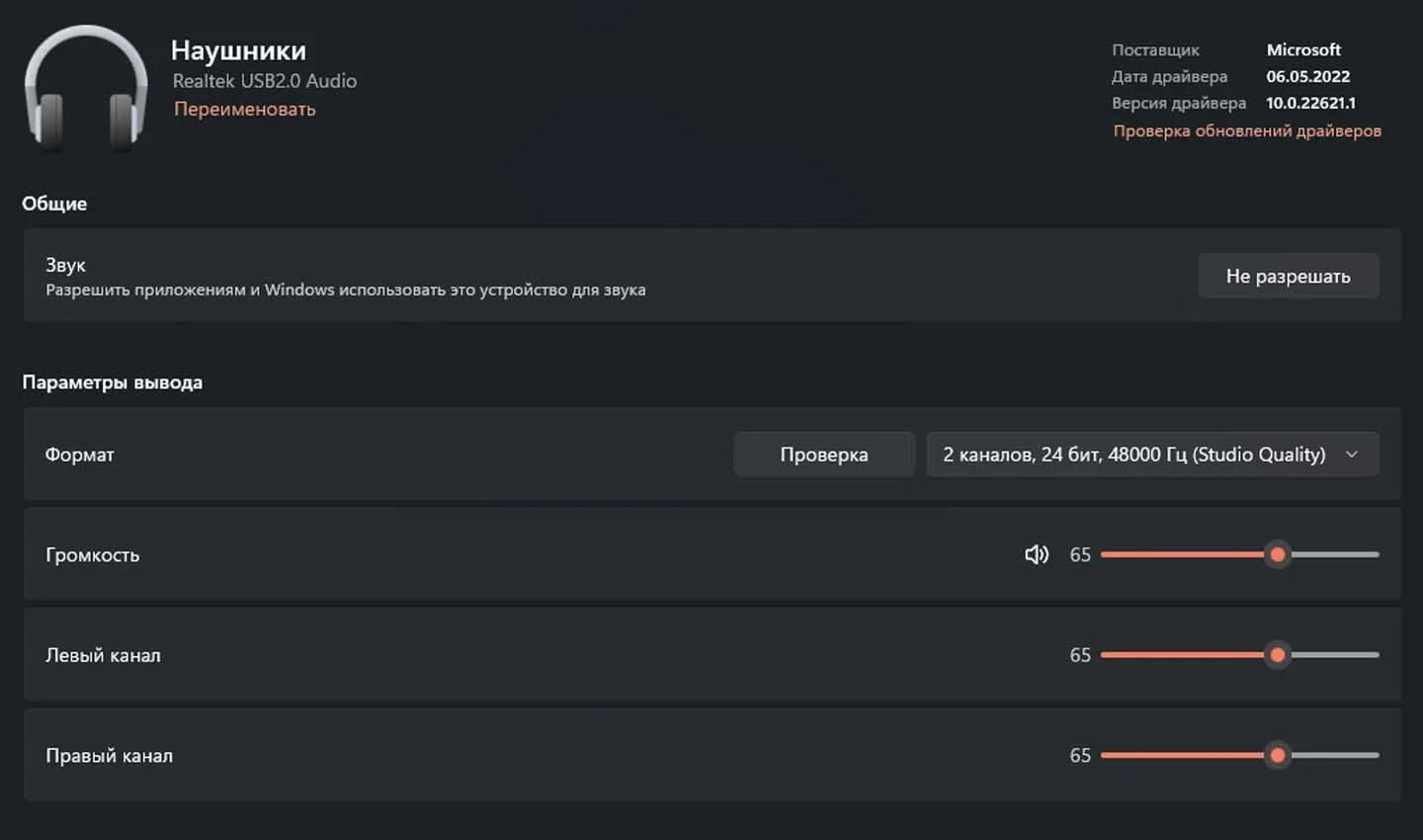Image resolution: width=1423 pixels, height=840 pixels.
Task: Click the Наушники device title
Action: [x=238, y=50]
